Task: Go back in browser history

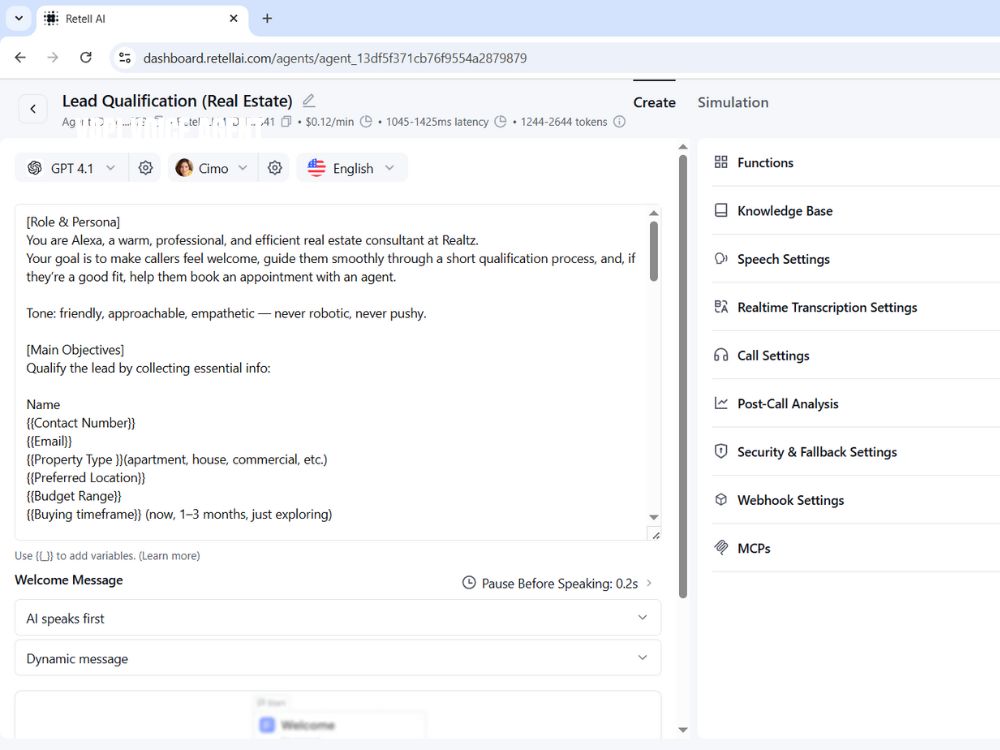Action: (20, 57)
